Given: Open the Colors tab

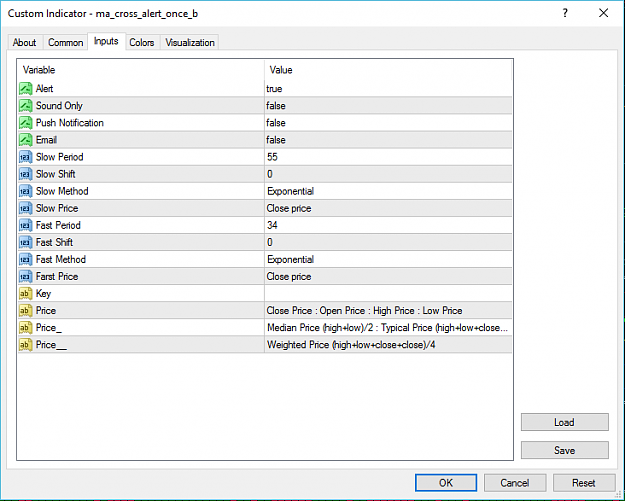Looking at the screenshot, I should (x=142, y=42).
